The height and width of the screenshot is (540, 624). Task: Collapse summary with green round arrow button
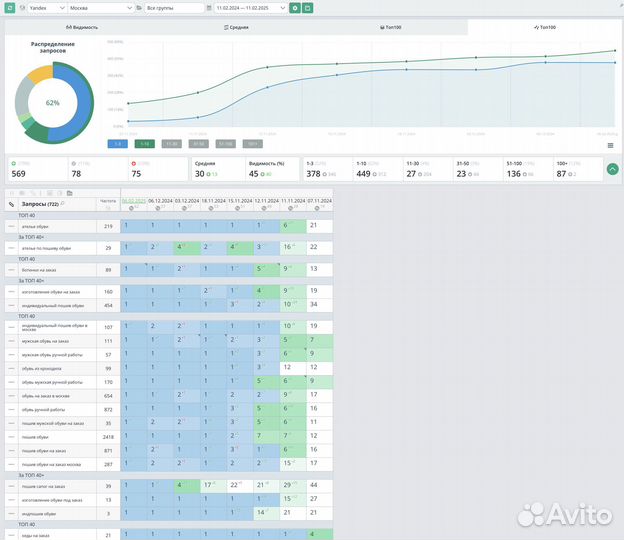click(x=612, y=169)
